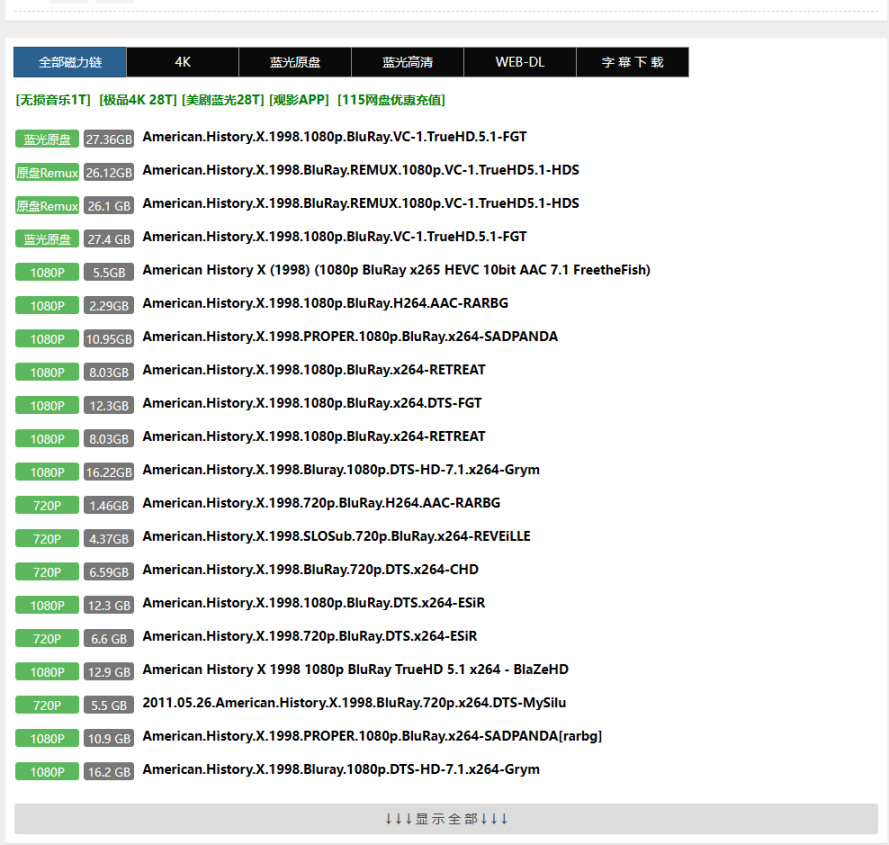
Task: Open the 16.22GB DTS-HD-7.1.x264-Grym link
Action: (341, 470)
